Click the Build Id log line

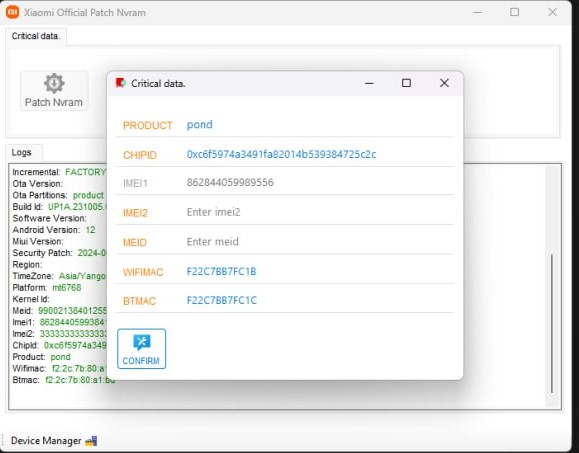(x=59, y=207)
